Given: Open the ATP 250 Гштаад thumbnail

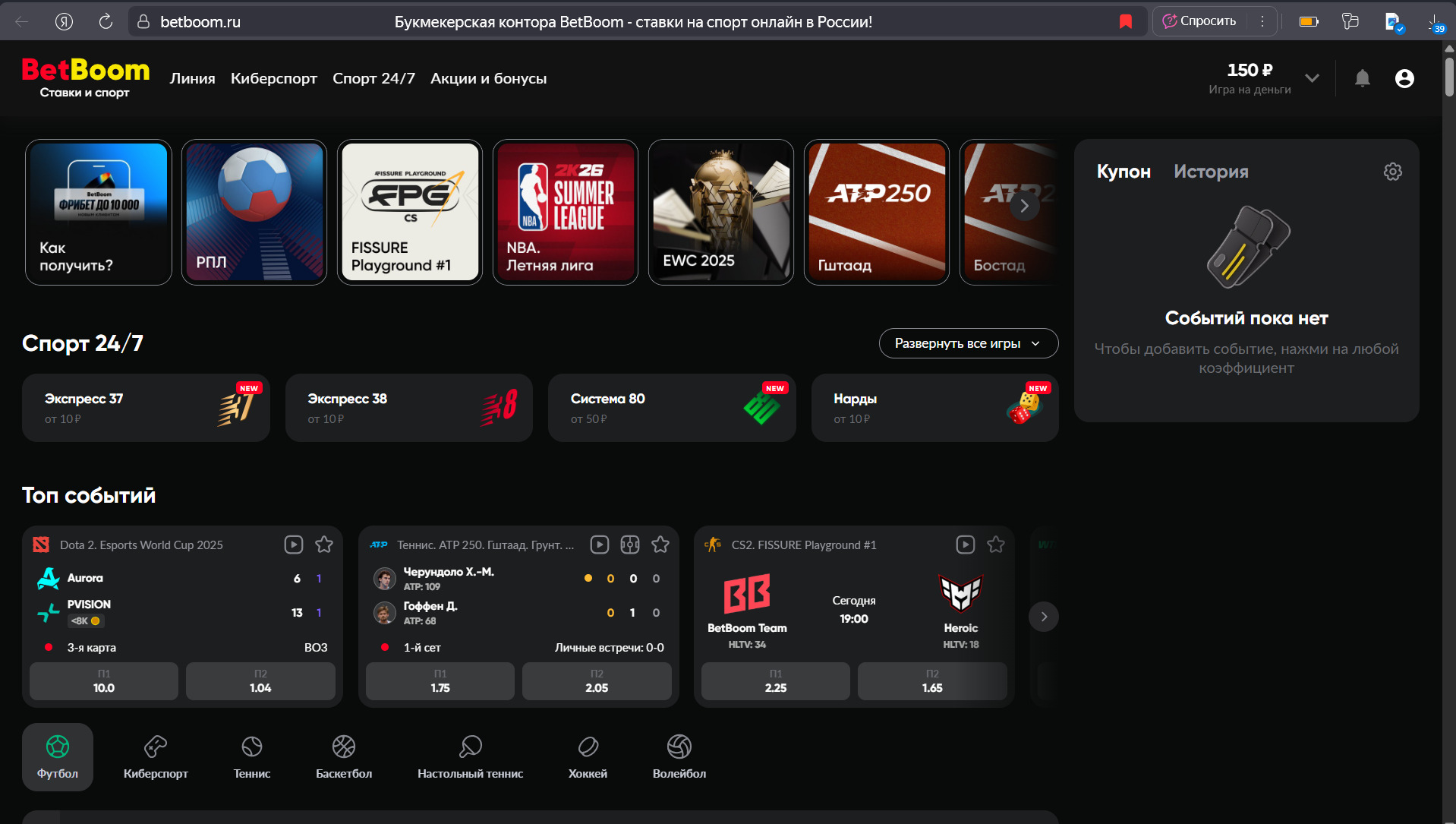Looking at the screenshot, I should 877,212.
